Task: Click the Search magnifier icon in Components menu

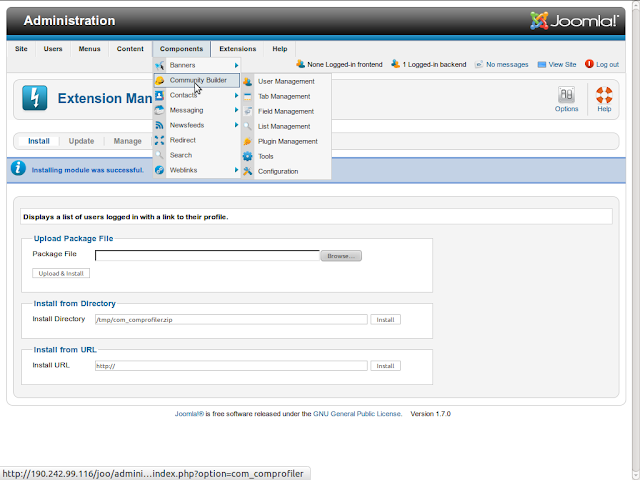Action: [160, 155]
